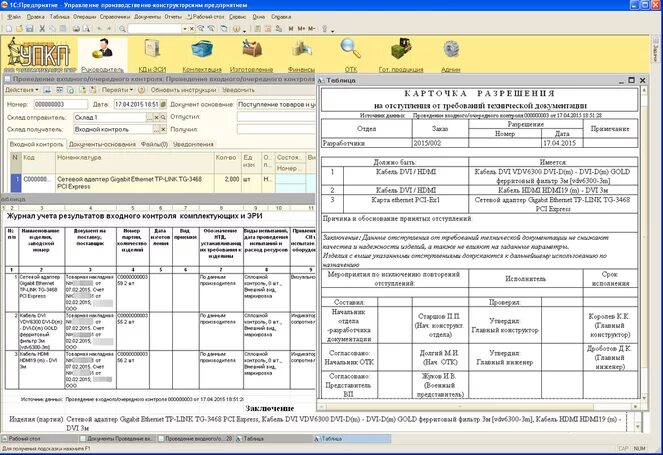The width and height of the screenshot is (663, 455).
Task: Click the Номер input field
Action: [60, 104]
